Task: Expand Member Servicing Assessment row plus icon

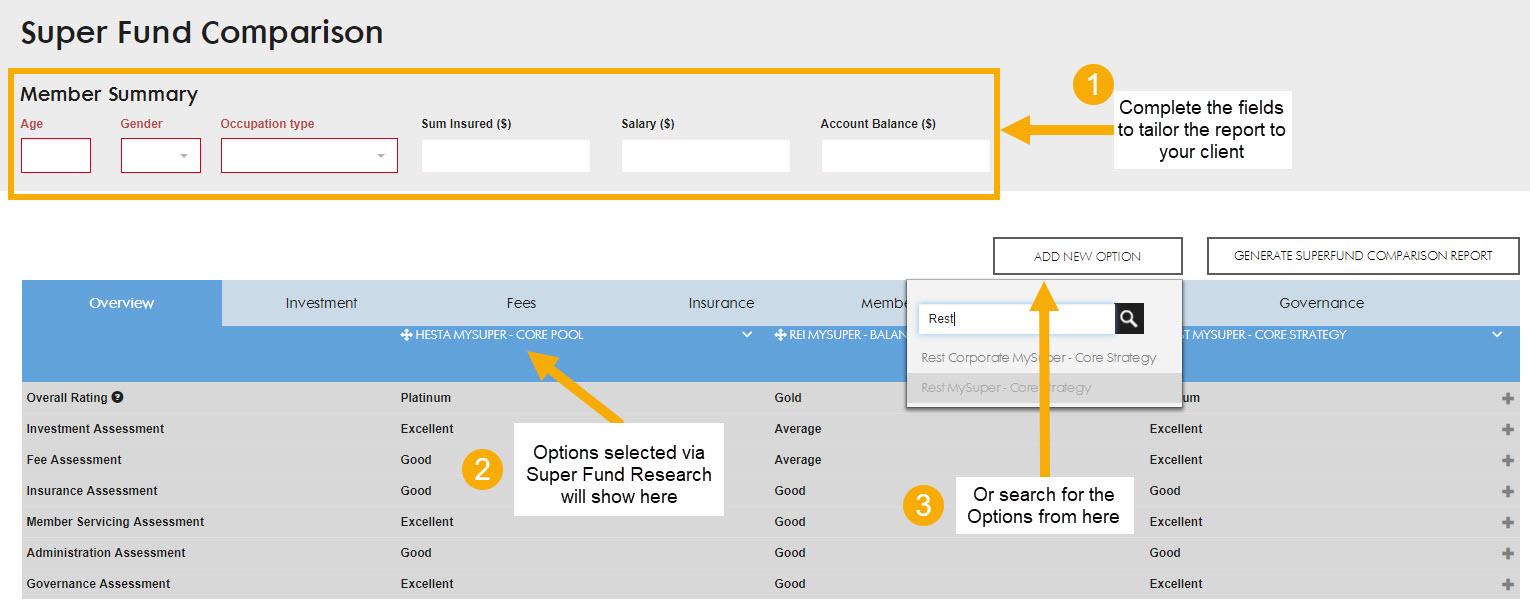Action: coord(1508,522)
